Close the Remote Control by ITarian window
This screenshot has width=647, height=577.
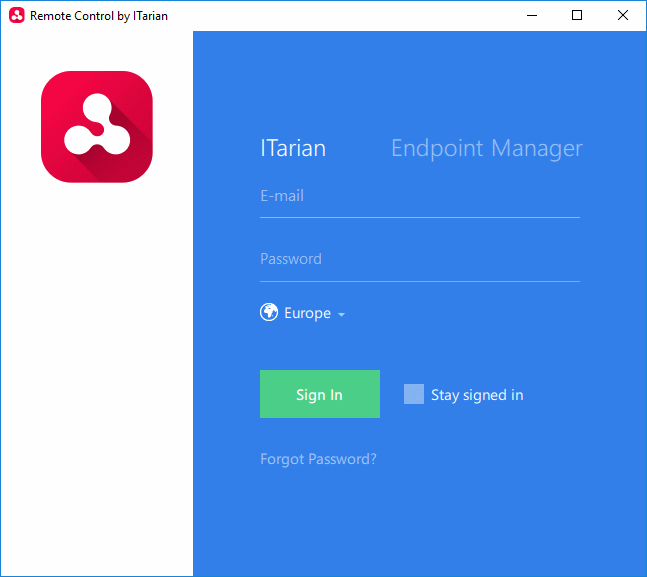tap(623, 15)
